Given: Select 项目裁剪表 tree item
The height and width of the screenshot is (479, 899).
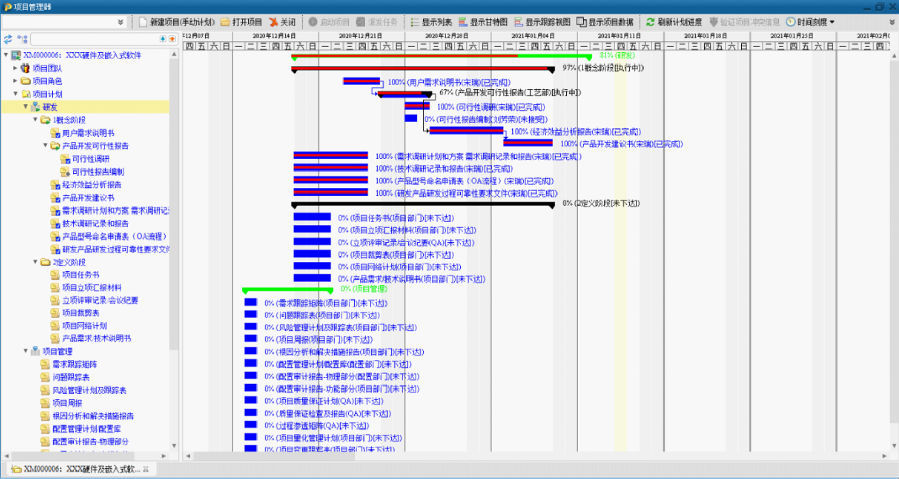Looking at the screenshot, I should coord(81,313).
